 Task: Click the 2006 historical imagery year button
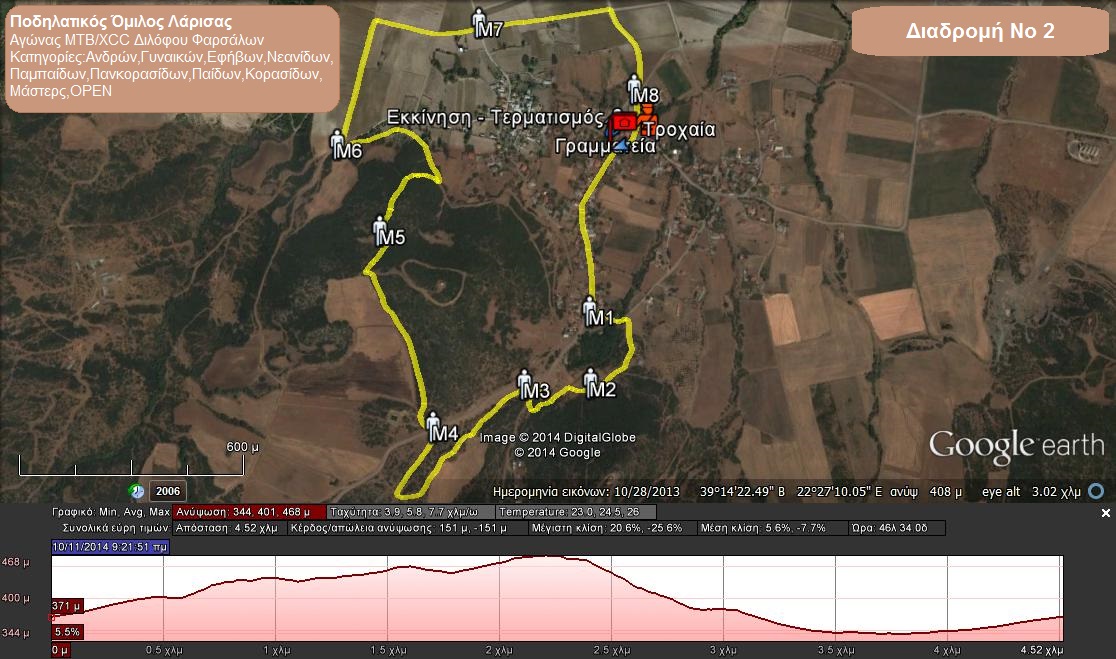167,491
